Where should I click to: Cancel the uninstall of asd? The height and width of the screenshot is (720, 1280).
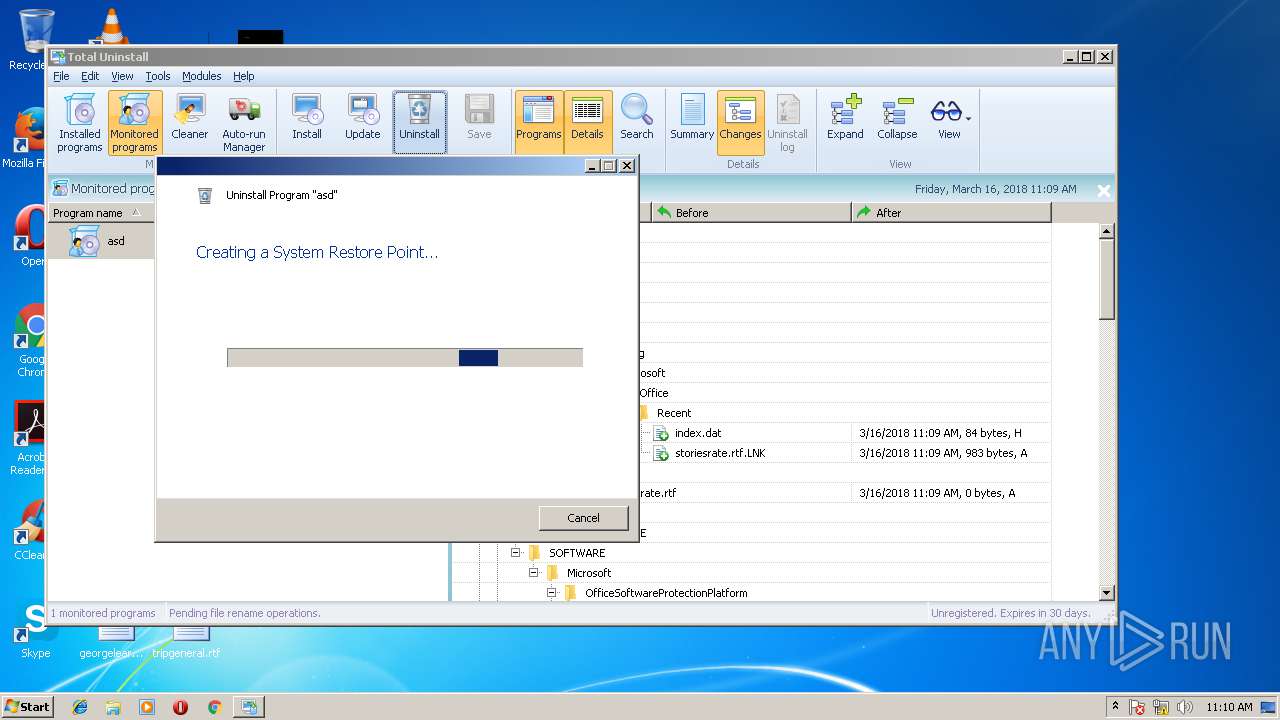coord(583,518)
